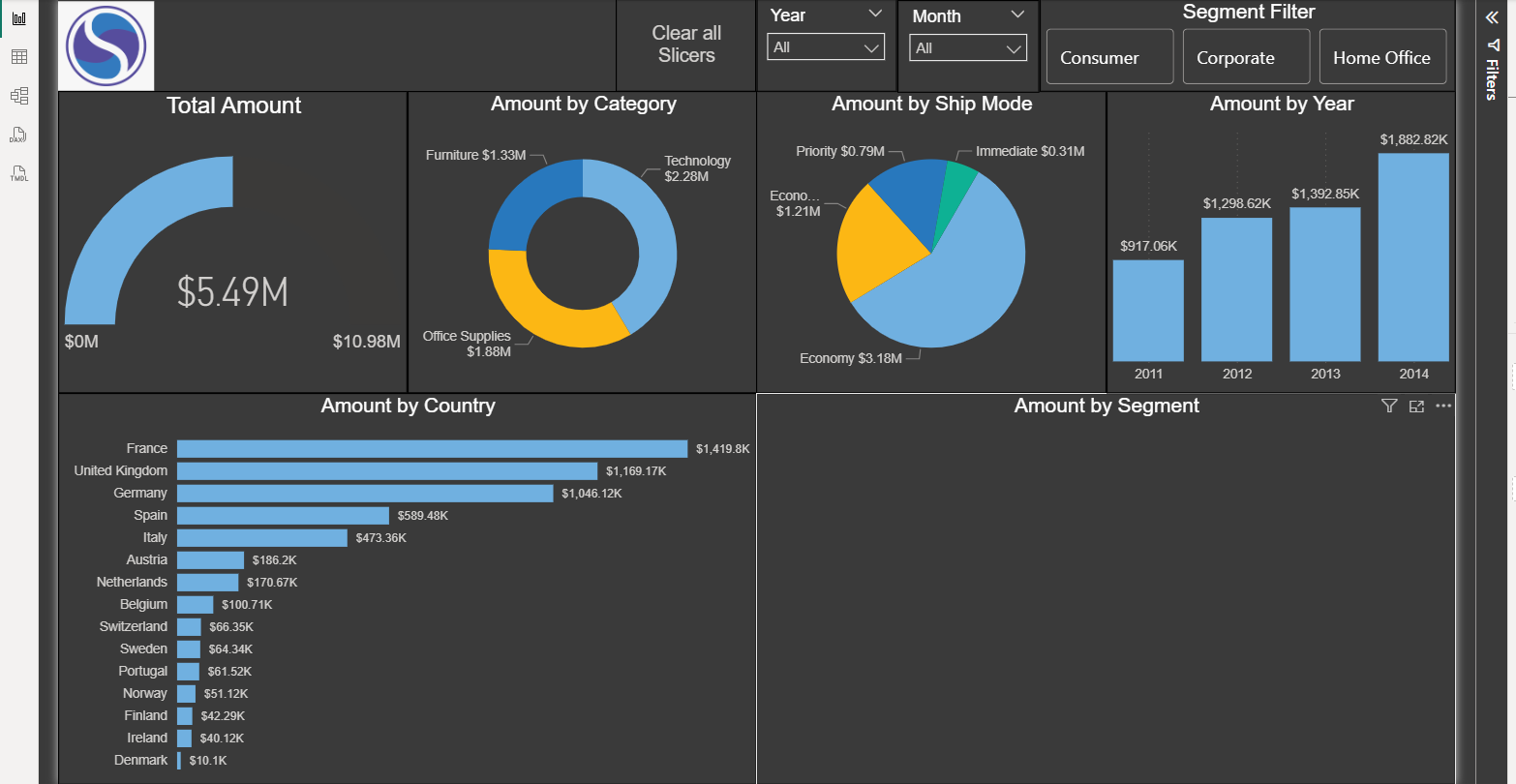Screen dimensions: 1516x784
Task: Click the Segment Filter title
Action: tap(1249, 13)
